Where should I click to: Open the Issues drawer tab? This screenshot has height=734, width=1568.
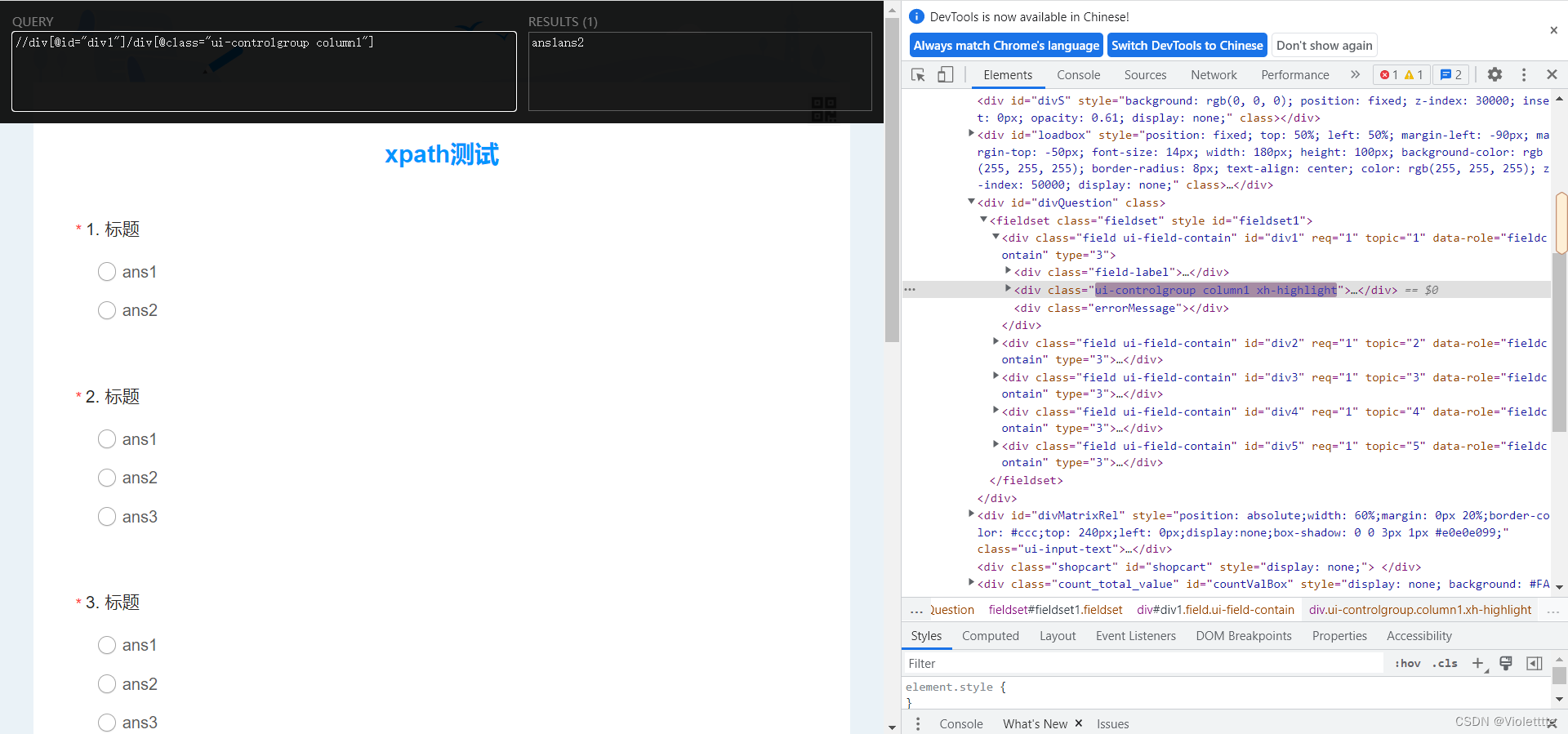click(1112, 724)
